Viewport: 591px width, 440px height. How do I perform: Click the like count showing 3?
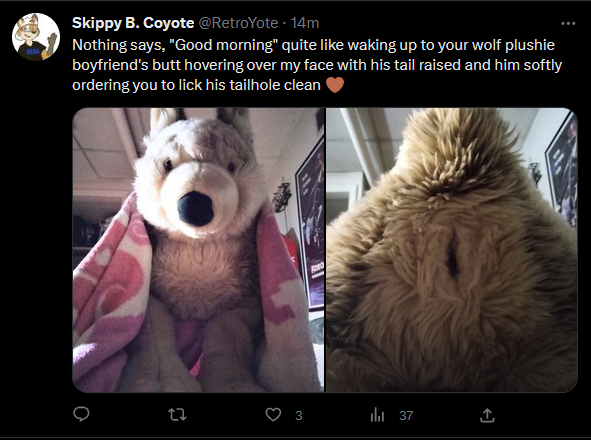[299, 415]
